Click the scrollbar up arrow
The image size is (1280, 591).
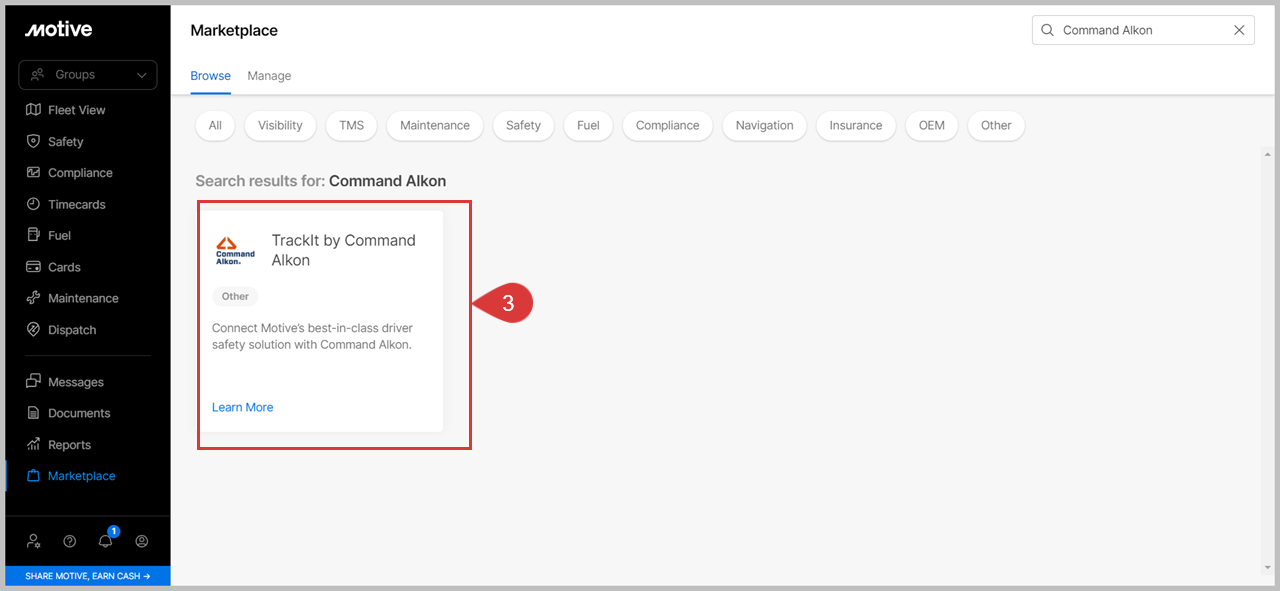click(1267, 155)
